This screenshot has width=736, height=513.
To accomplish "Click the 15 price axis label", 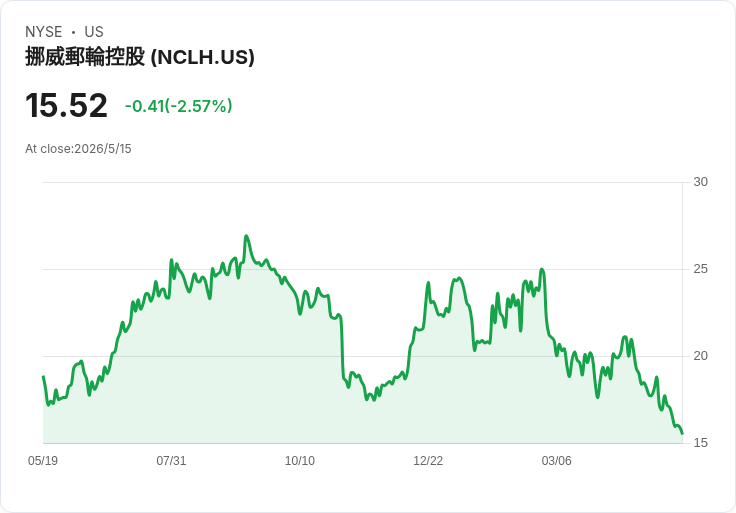I will click(700, 443).
